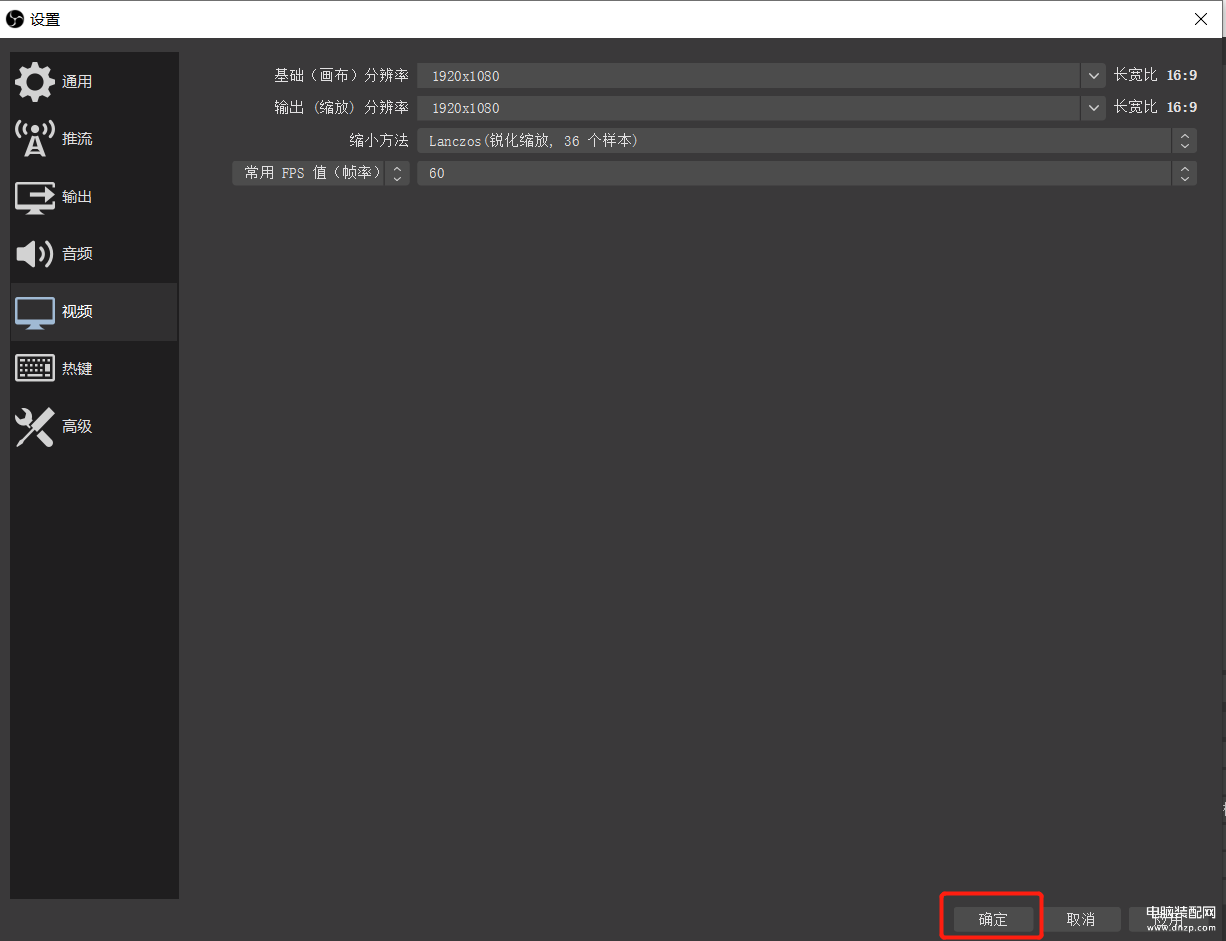Switch to the 通用 settings tab
1226x941 pixels.
point(94,82)
